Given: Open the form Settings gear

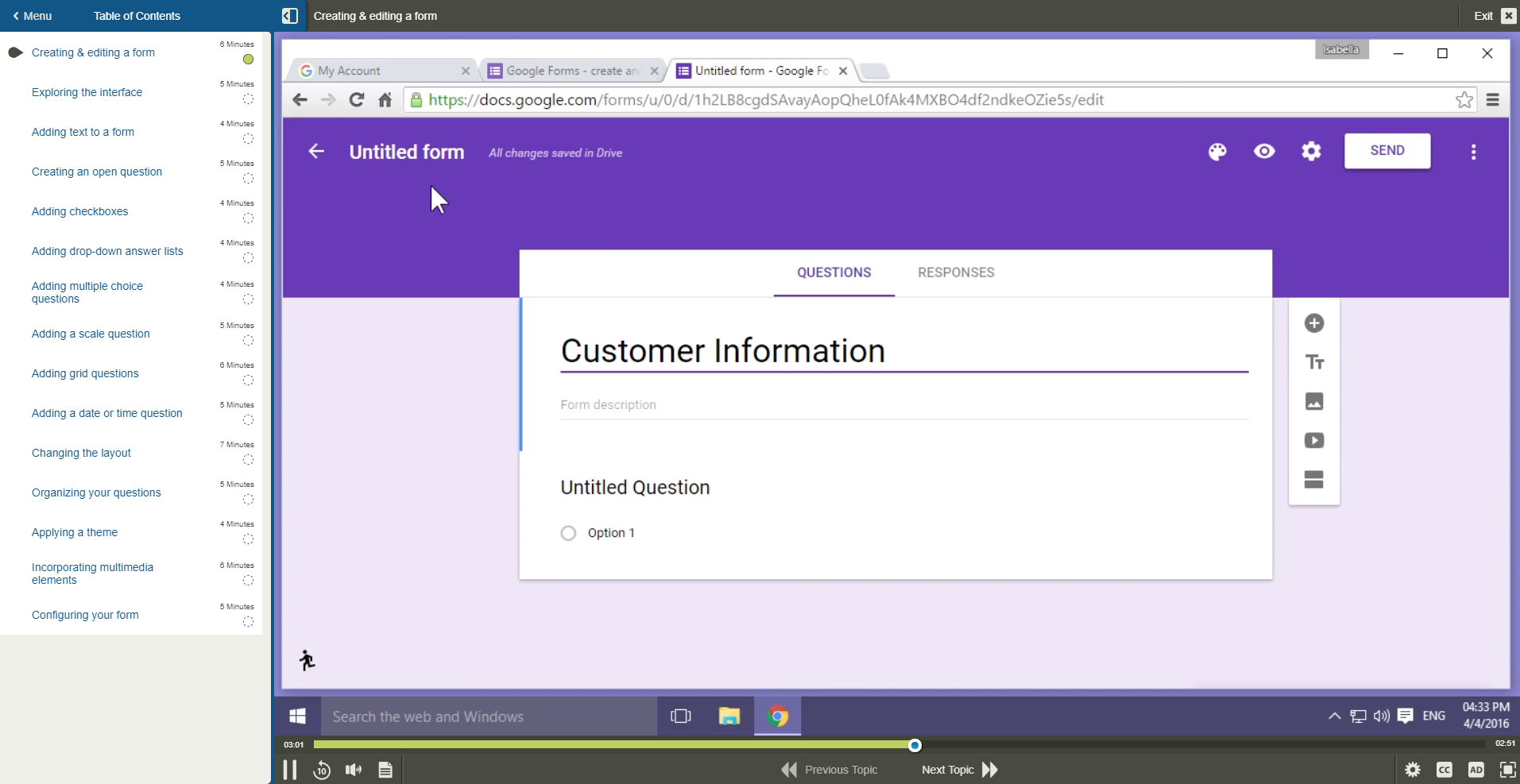Looking at the screenshot, I should tap(1311, 152).
